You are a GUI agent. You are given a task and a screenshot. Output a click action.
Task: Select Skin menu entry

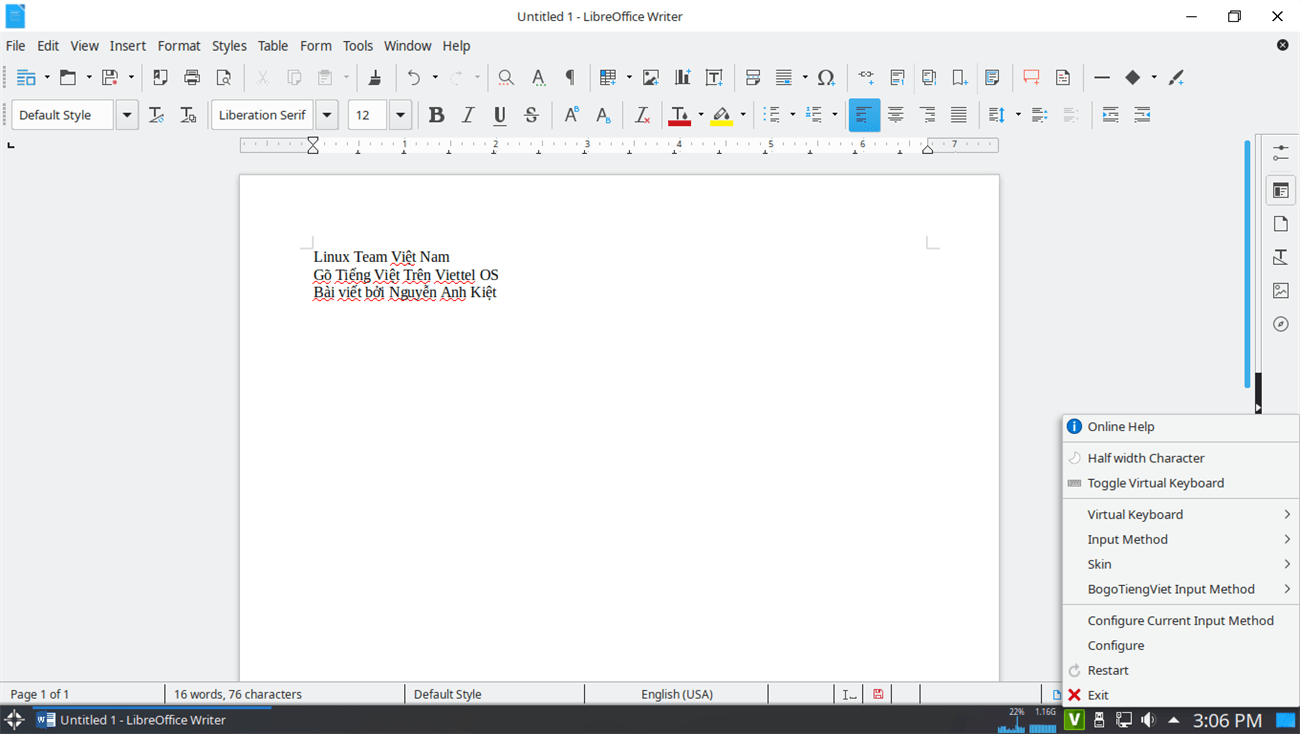coord(1180,564)
